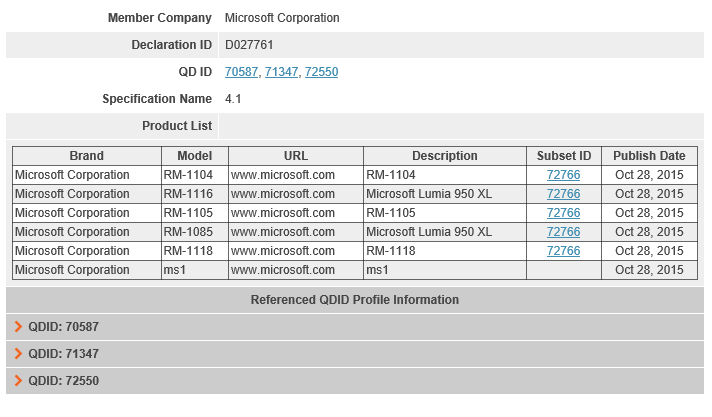Click www.microsoft.com URL in ms1 row

[x=282, y=270]
